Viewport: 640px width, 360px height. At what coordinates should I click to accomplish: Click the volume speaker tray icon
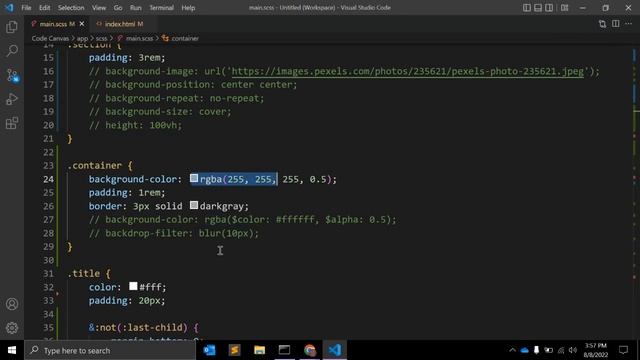[573, 350]
